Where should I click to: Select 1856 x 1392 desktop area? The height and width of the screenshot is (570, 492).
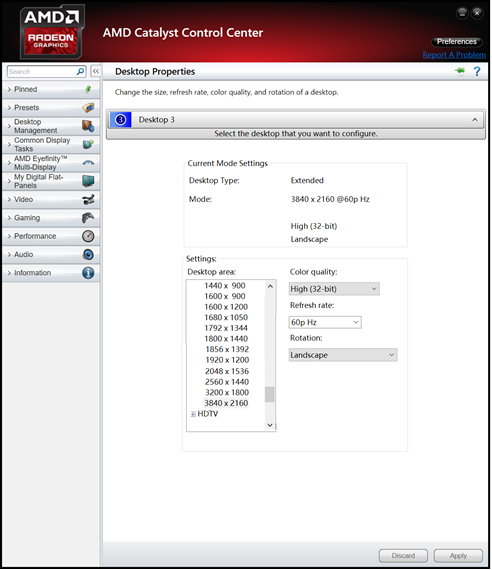point(227,349)
